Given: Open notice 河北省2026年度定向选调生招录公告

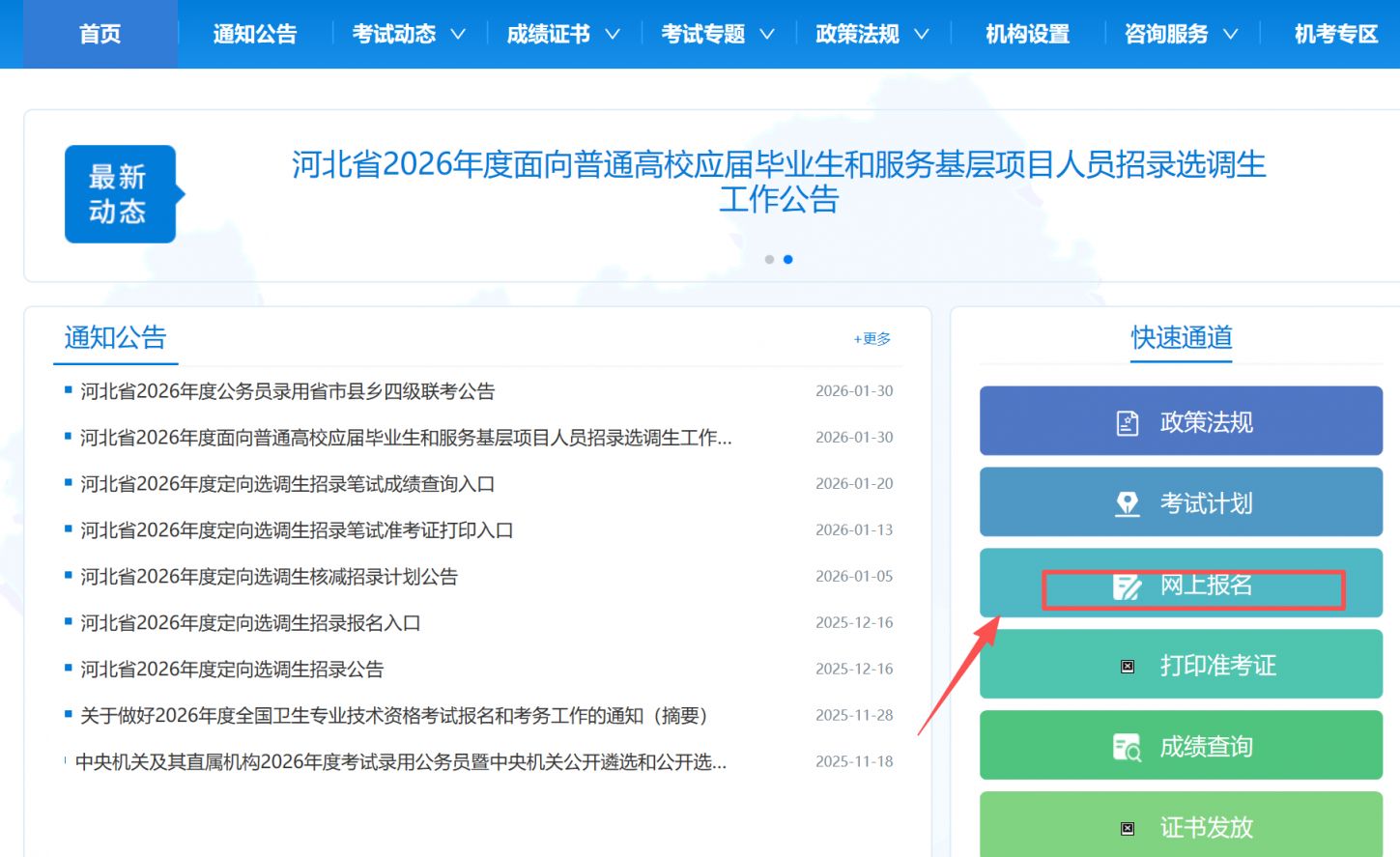Looking at the screenshot, I should (x=232, y=670).
